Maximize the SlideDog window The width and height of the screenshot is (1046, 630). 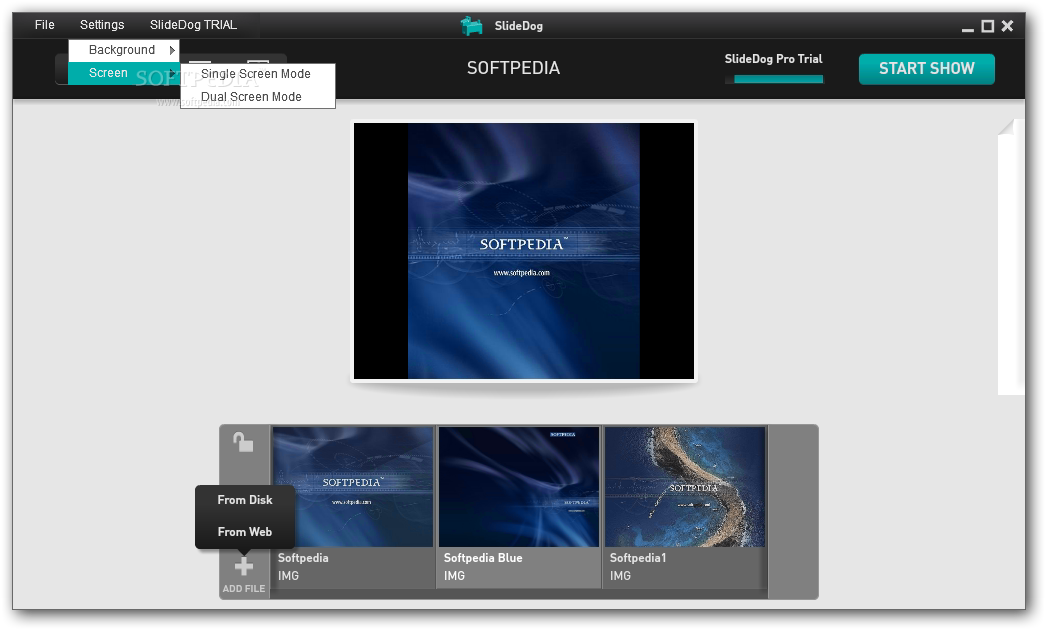pyautogui.click(x=987, y=26)
